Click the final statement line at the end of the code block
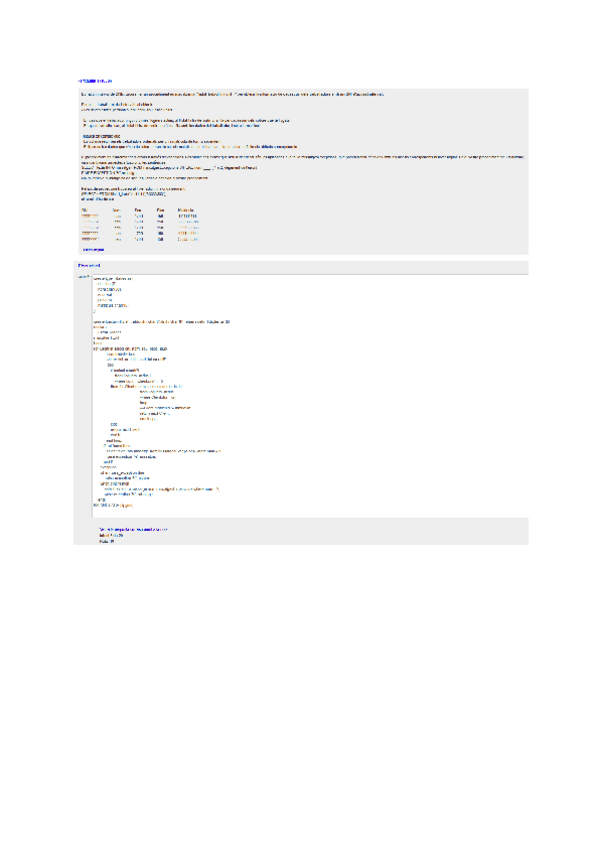Viewport: 600px width, 848px height. coord(113,505)
